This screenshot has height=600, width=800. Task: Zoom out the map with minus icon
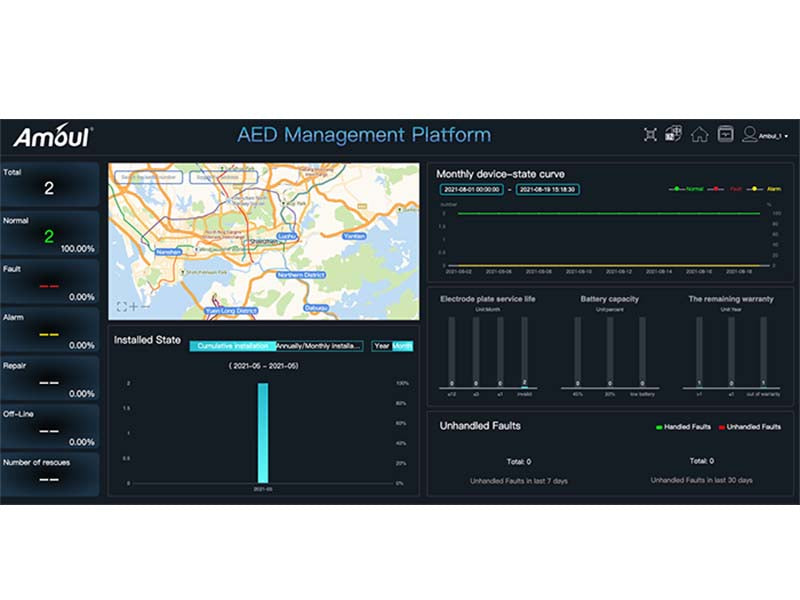pos(148,306)
